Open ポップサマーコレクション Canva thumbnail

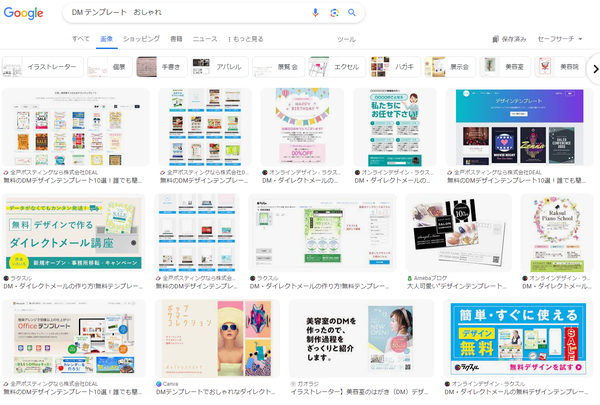click(x=217, y=338)
